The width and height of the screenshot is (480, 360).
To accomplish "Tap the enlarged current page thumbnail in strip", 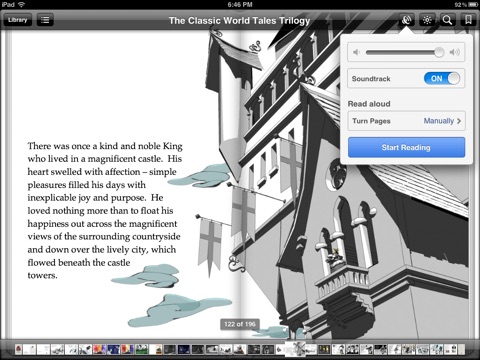I will [295, 348].
